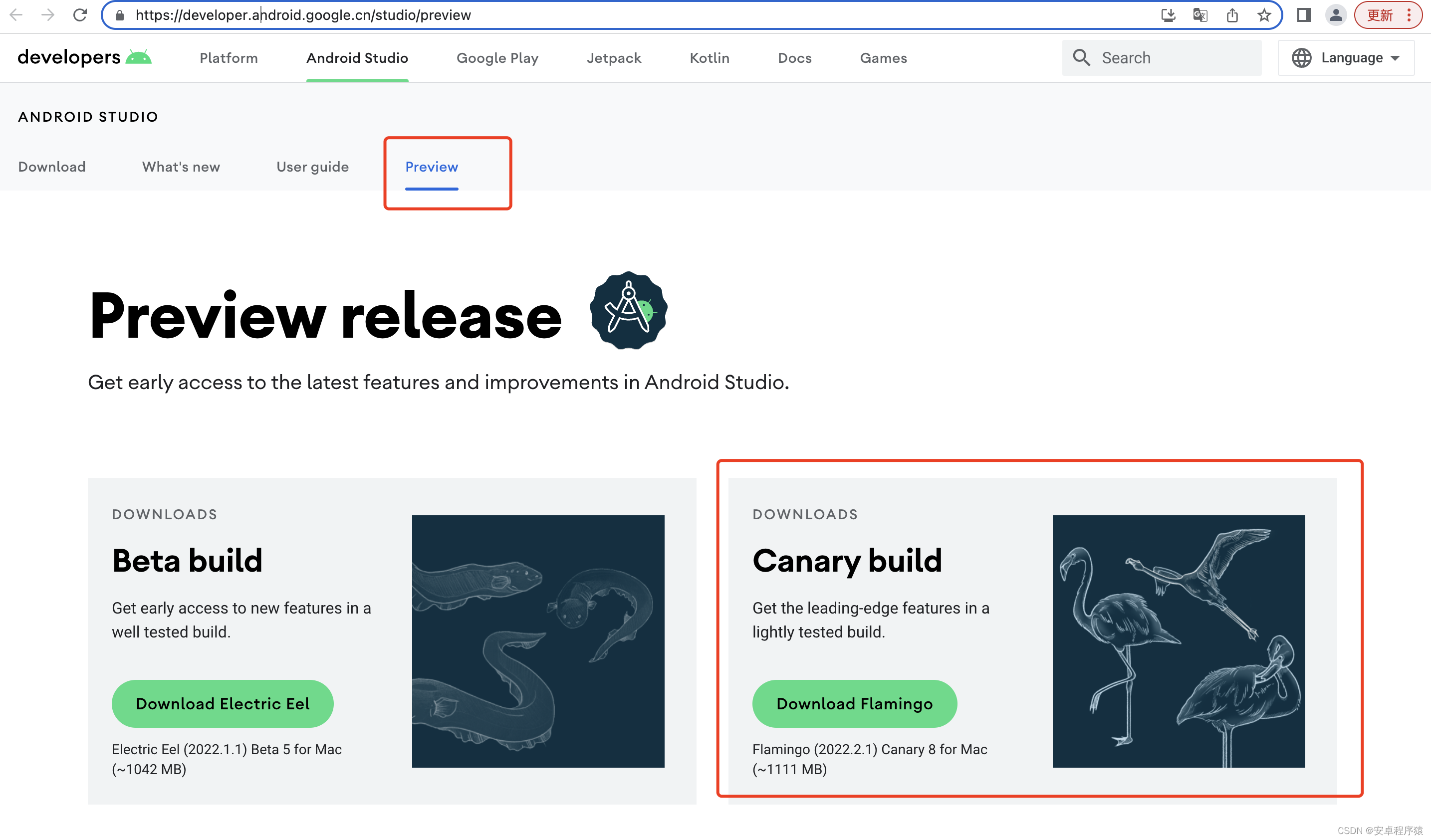Select the Preview sub-tab

pyautogui.click(x=432, y=167)
